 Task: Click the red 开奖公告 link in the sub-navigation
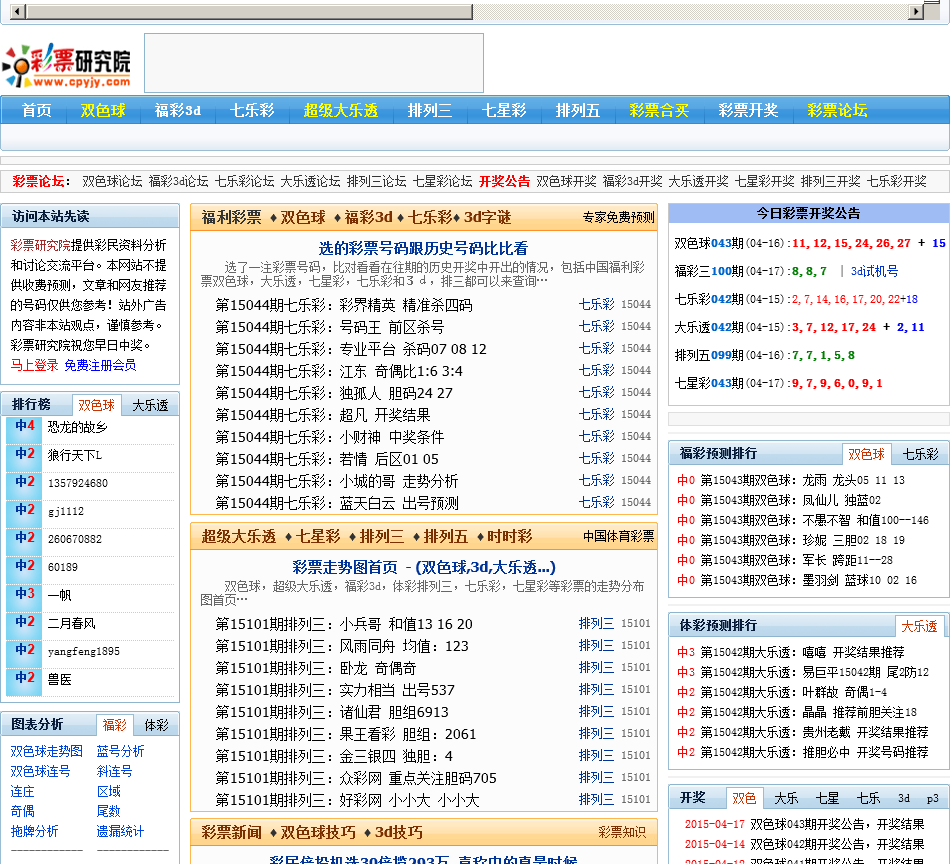(504, 181)
